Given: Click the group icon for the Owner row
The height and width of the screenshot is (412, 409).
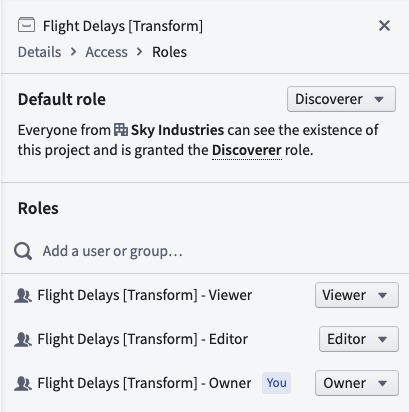Looking at the screenshot, I should 23,383.
